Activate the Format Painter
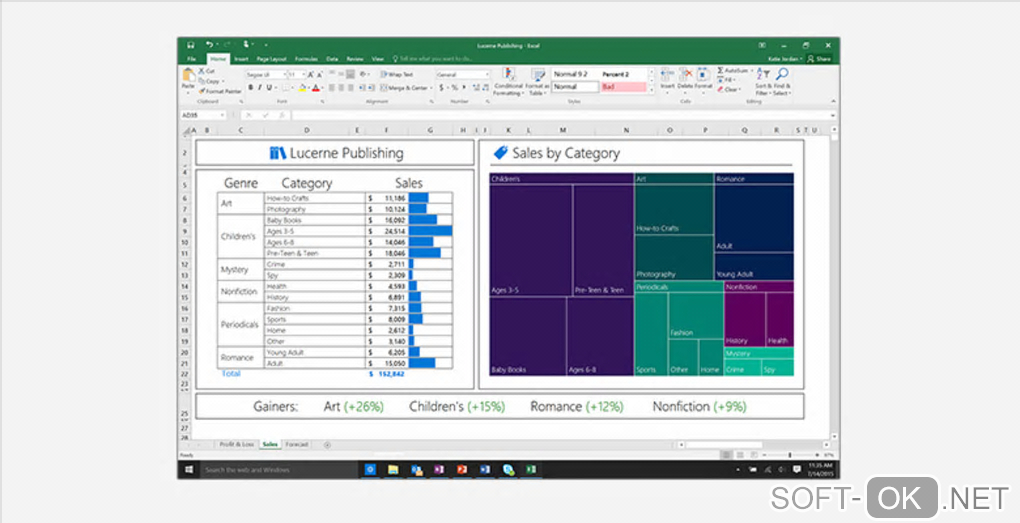Image resolution: width=1020 pixels, height=523 pixels. [x=219, y=92]
